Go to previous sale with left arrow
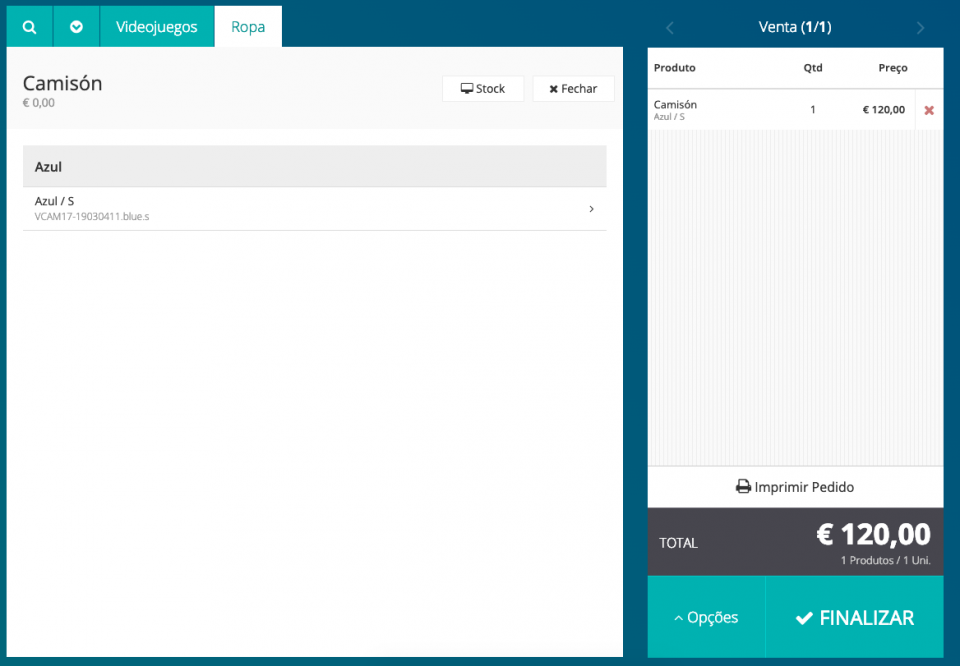Image resolution: width=960 pixels, height=666 pixels. (x=670, y=28)
